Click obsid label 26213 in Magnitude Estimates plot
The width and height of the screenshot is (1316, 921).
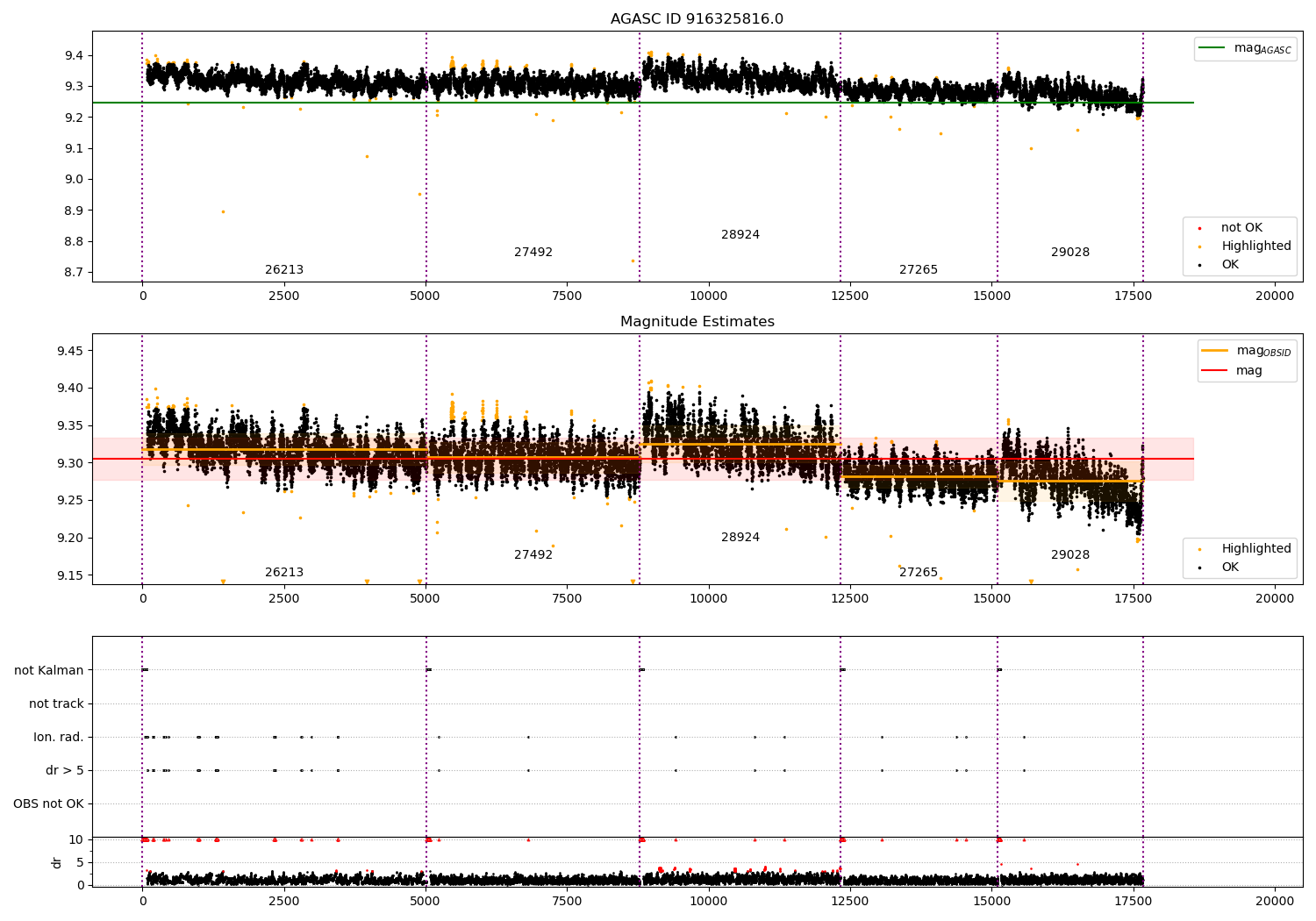coord(284,573)
